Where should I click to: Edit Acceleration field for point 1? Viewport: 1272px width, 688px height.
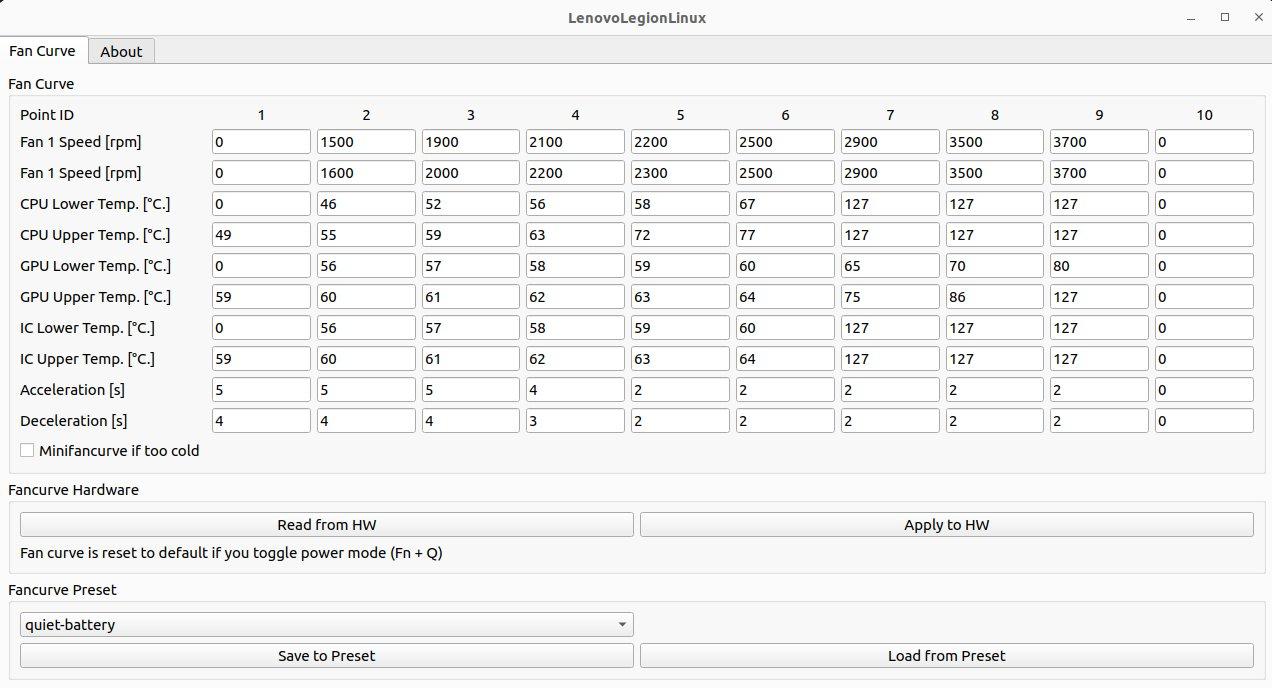coord(261,390)
